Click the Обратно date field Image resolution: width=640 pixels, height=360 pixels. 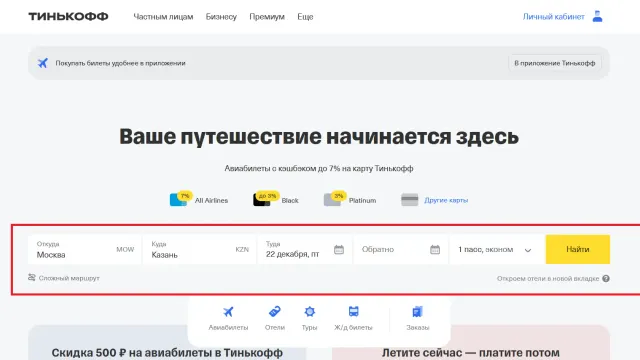401,249
